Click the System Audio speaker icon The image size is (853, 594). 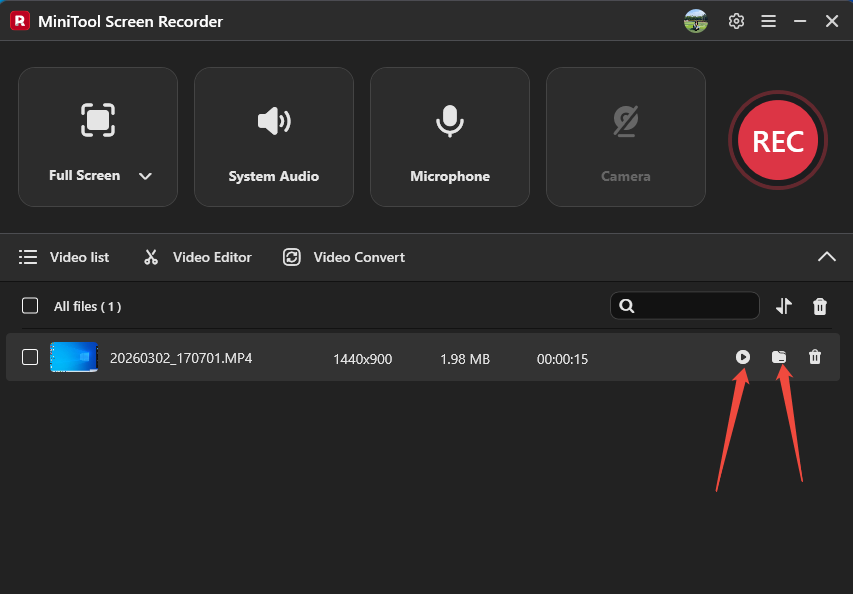[x=273, y=121]
